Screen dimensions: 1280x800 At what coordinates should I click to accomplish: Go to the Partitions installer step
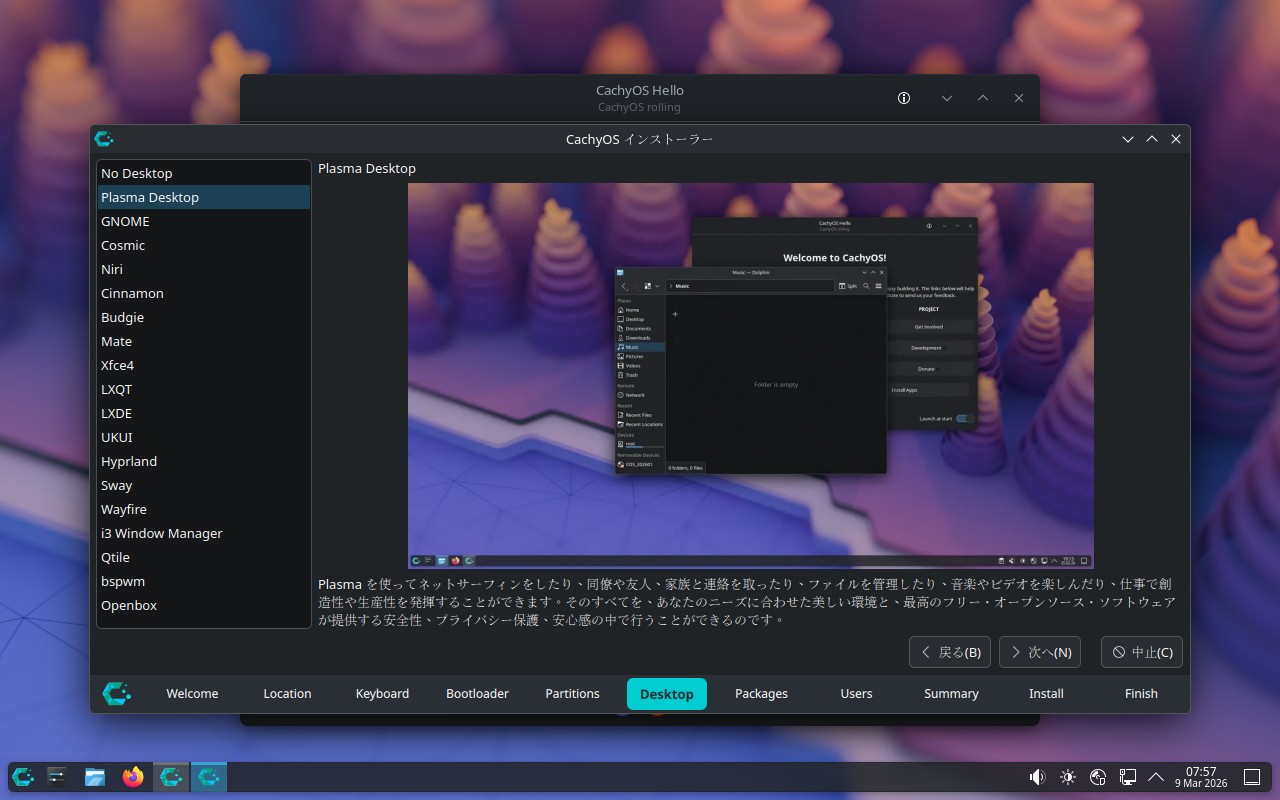[x=572, y=693]
